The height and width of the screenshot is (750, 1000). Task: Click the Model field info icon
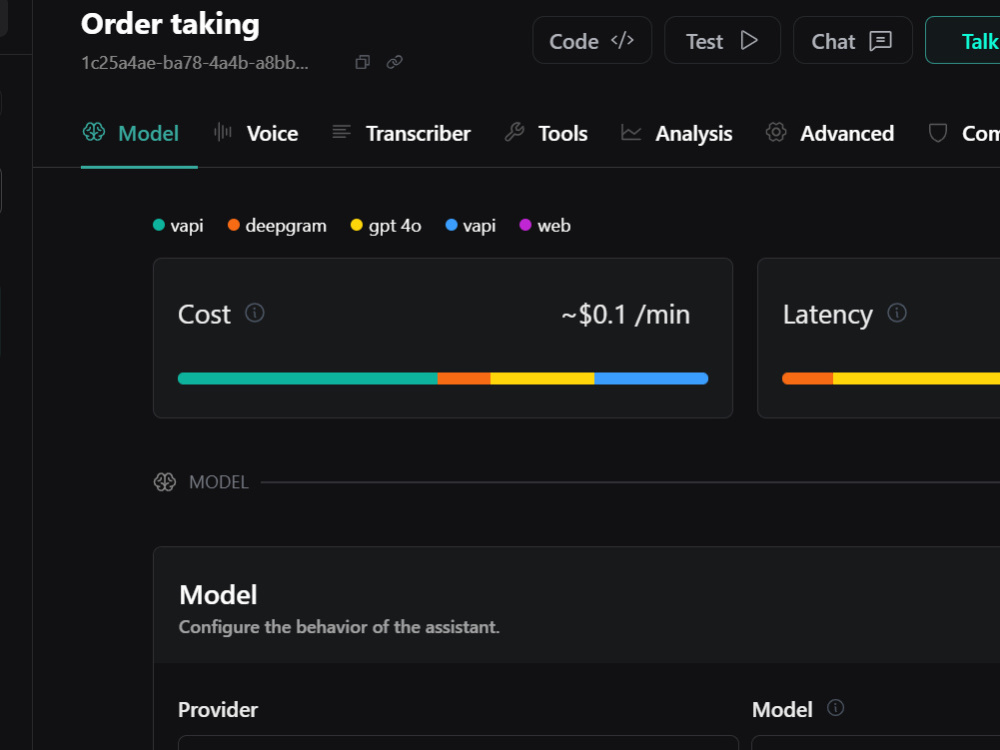835,708
